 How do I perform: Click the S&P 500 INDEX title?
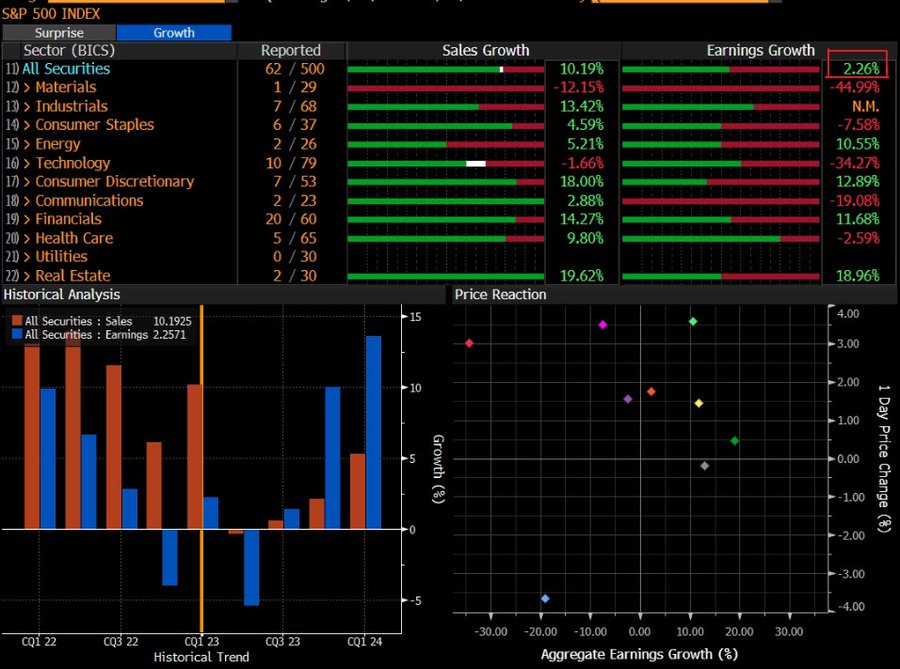point(51,14)
